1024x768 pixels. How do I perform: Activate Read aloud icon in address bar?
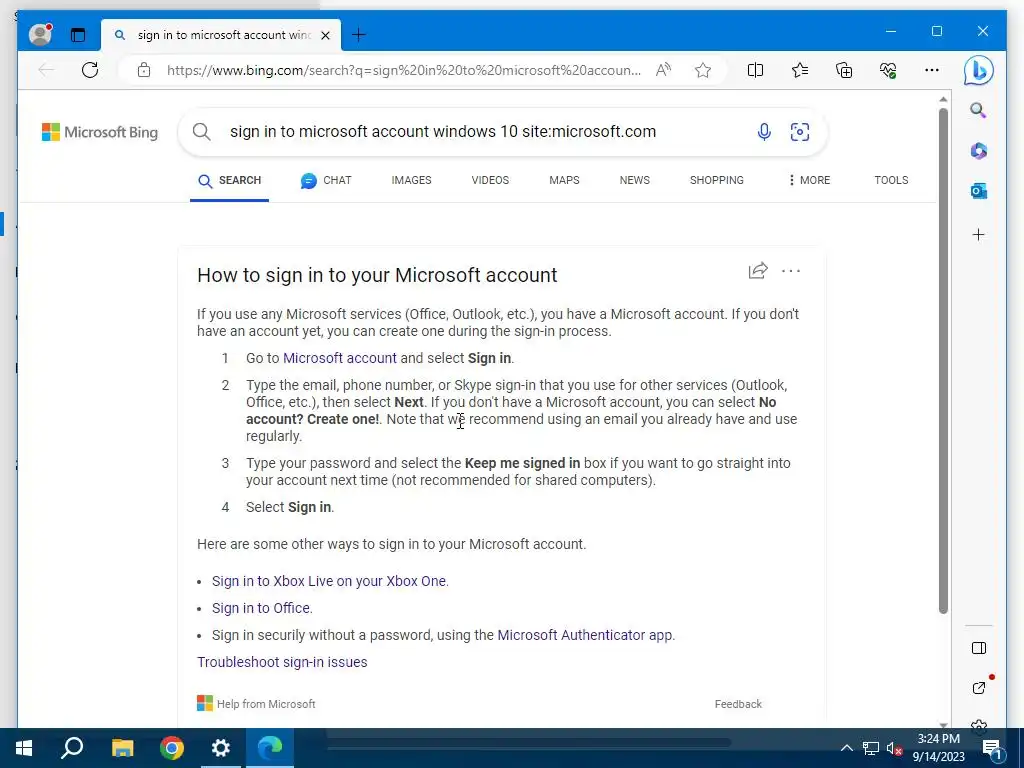click(664, 70)
